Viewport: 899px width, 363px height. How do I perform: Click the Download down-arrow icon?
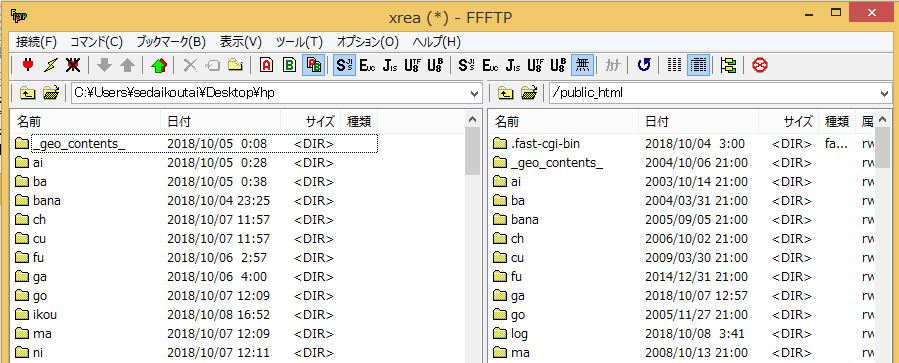pyautogui.click(x=104, y=65)
